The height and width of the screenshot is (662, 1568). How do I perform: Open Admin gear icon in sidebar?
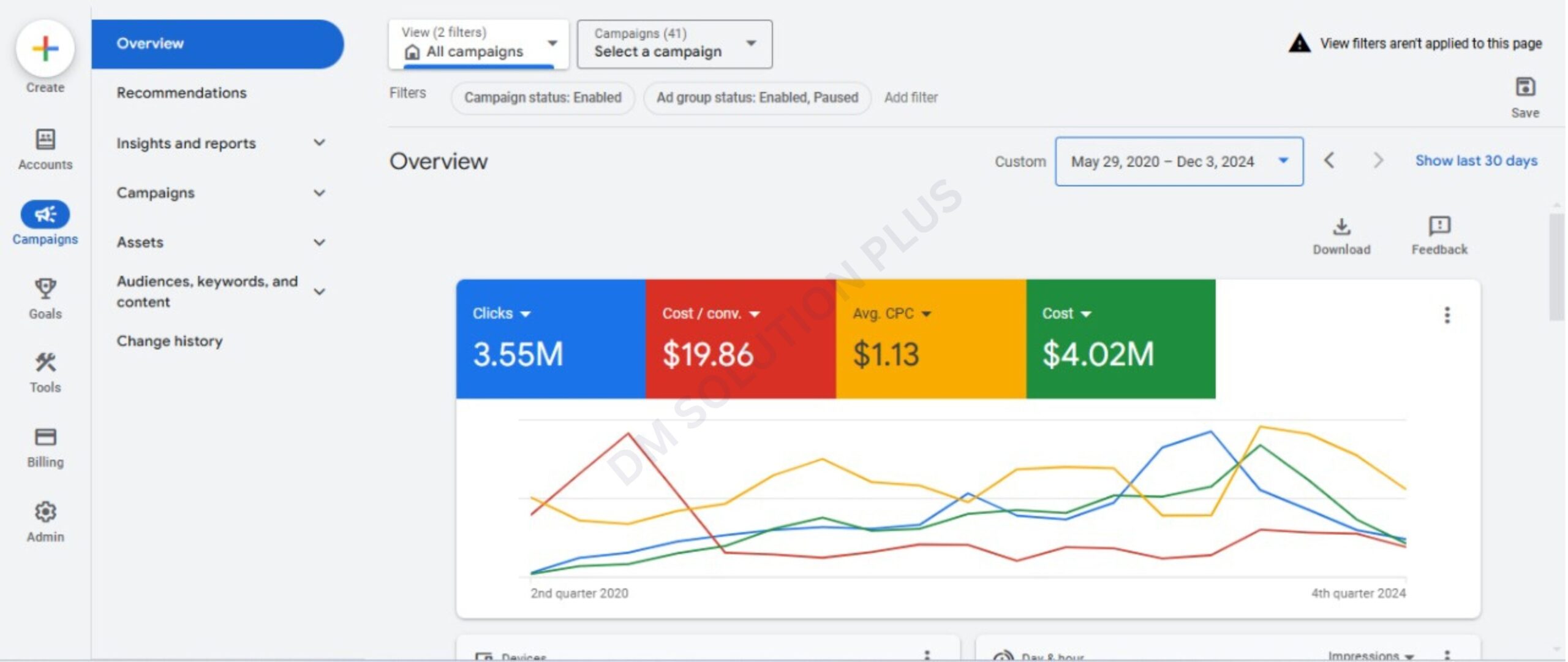[x=45, y=512]
